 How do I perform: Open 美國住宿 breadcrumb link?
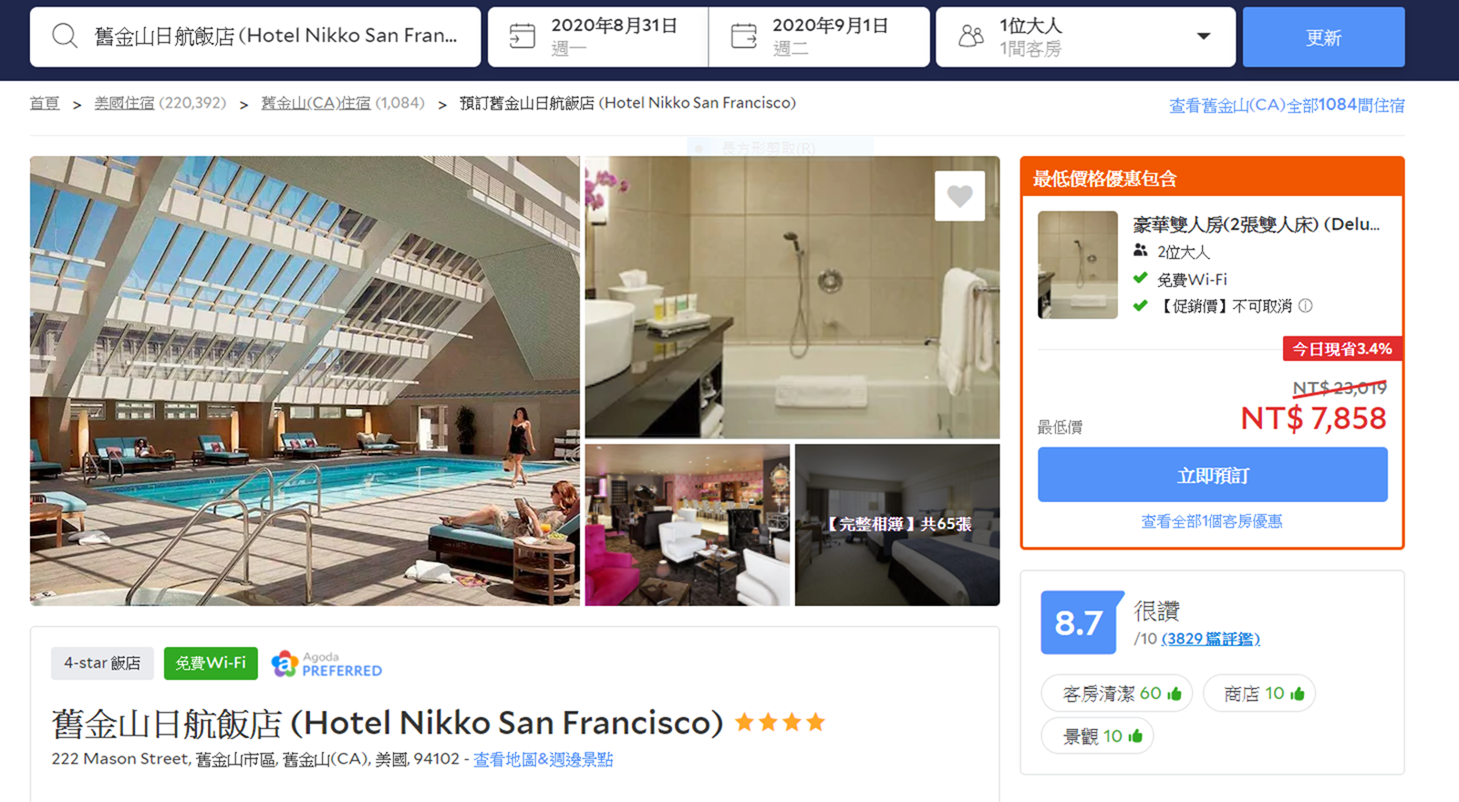tap(124, 103)
